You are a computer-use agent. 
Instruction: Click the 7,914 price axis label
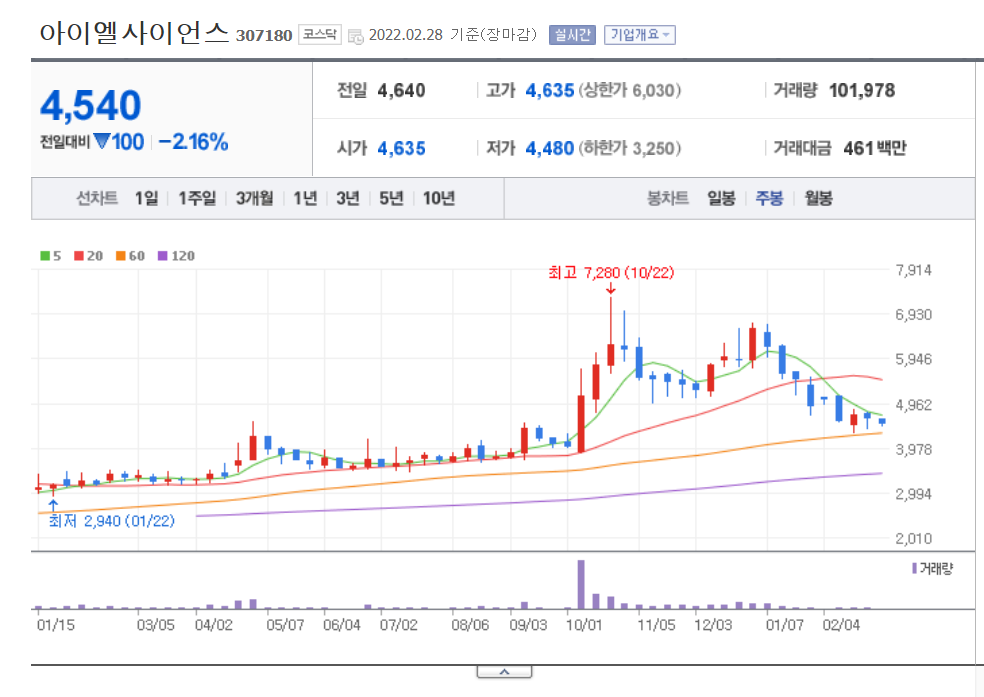click(x=913, y=270)
